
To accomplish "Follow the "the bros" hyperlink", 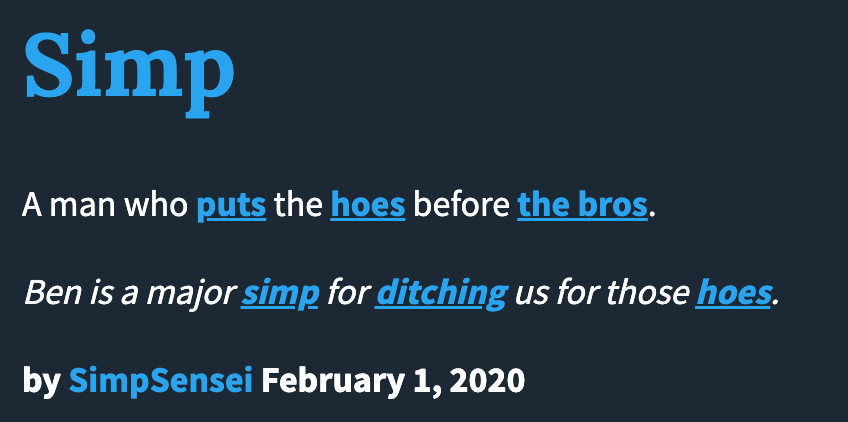I will coord(582,206).
